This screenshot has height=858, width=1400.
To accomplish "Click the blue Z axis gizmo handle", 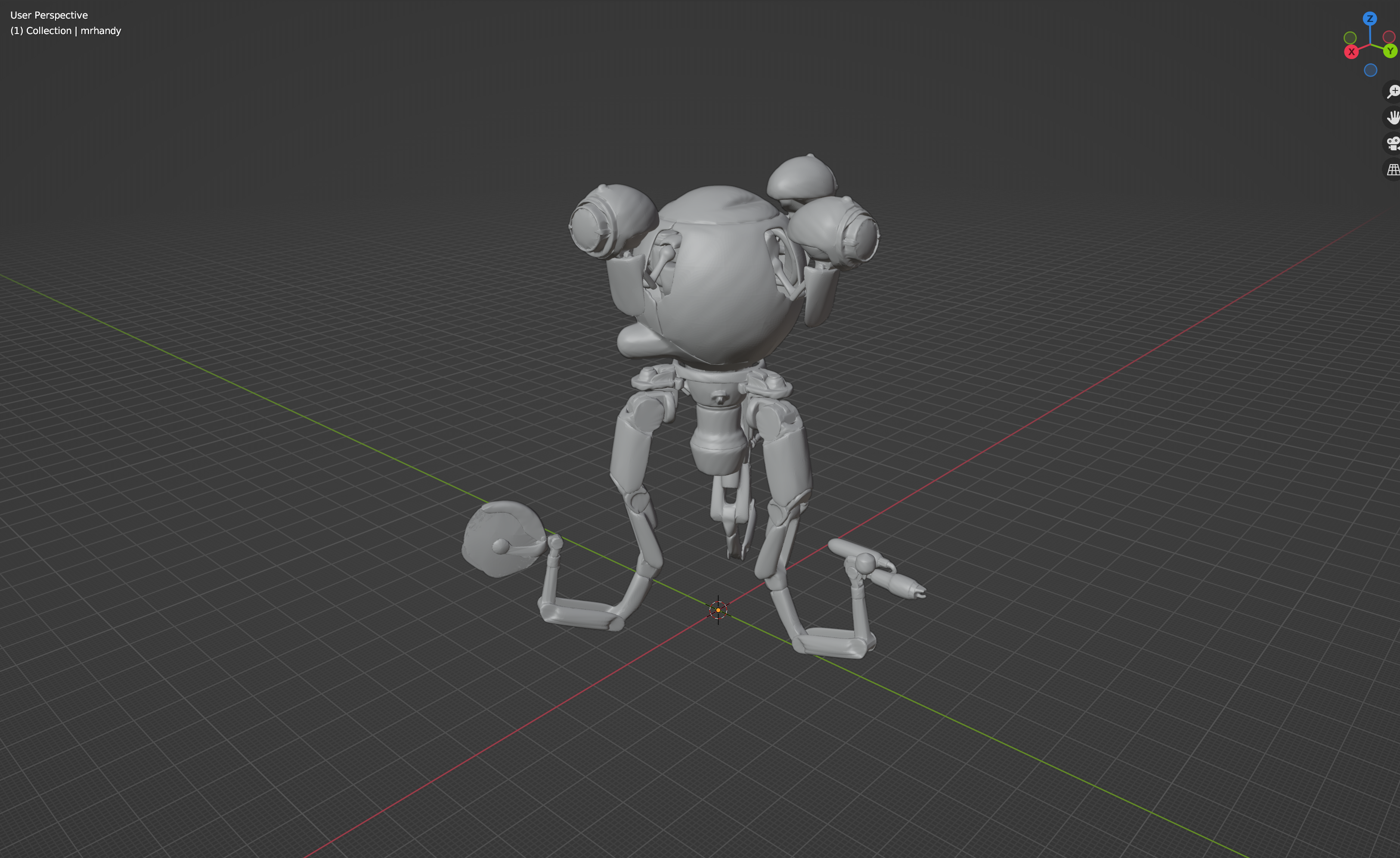I will (1369, 19).
